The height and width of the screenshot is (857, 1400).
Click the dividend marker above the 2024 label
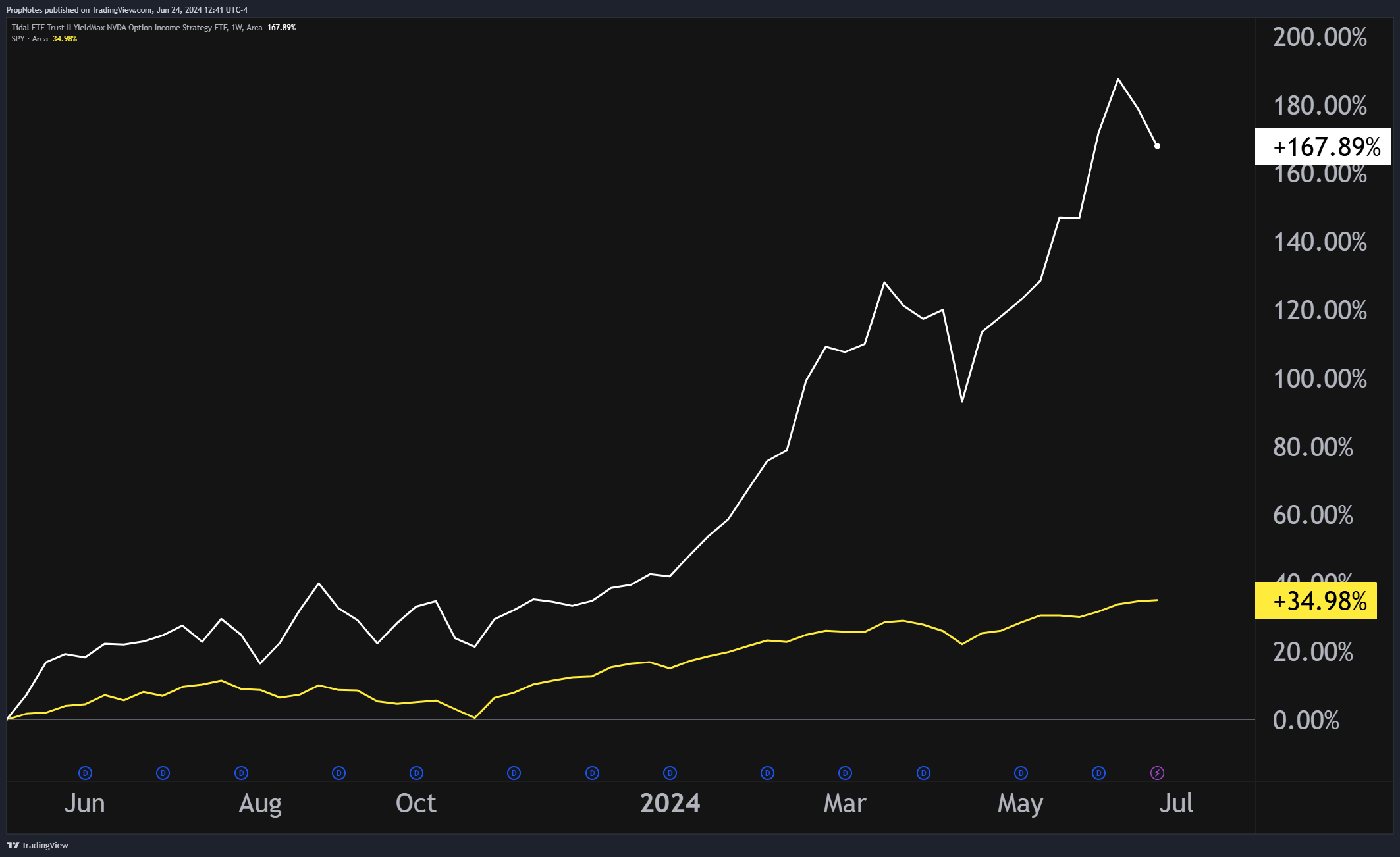click(x=669, y=773)
